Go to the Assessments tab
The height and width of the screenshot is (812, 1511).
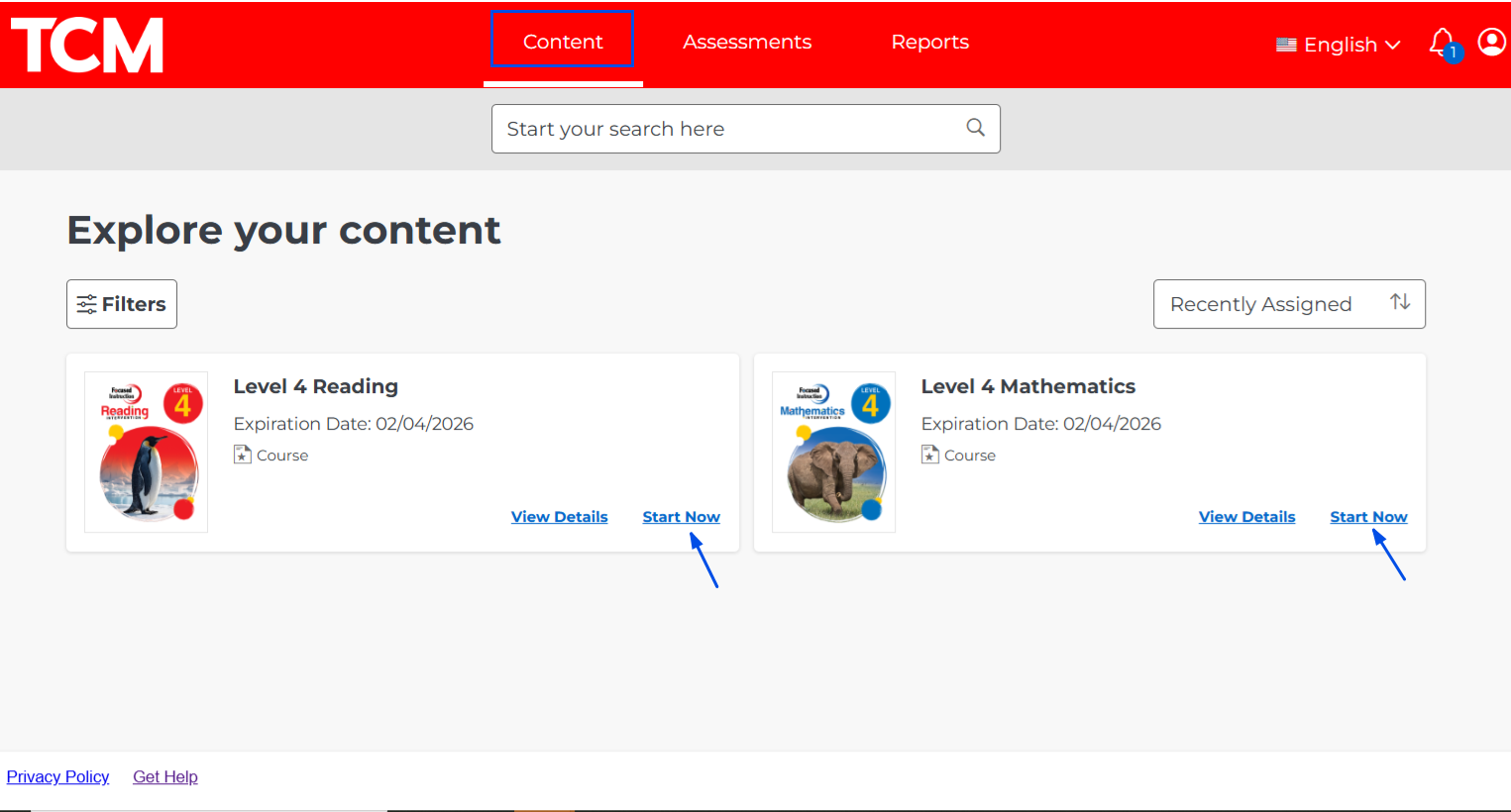coord(747,42)
